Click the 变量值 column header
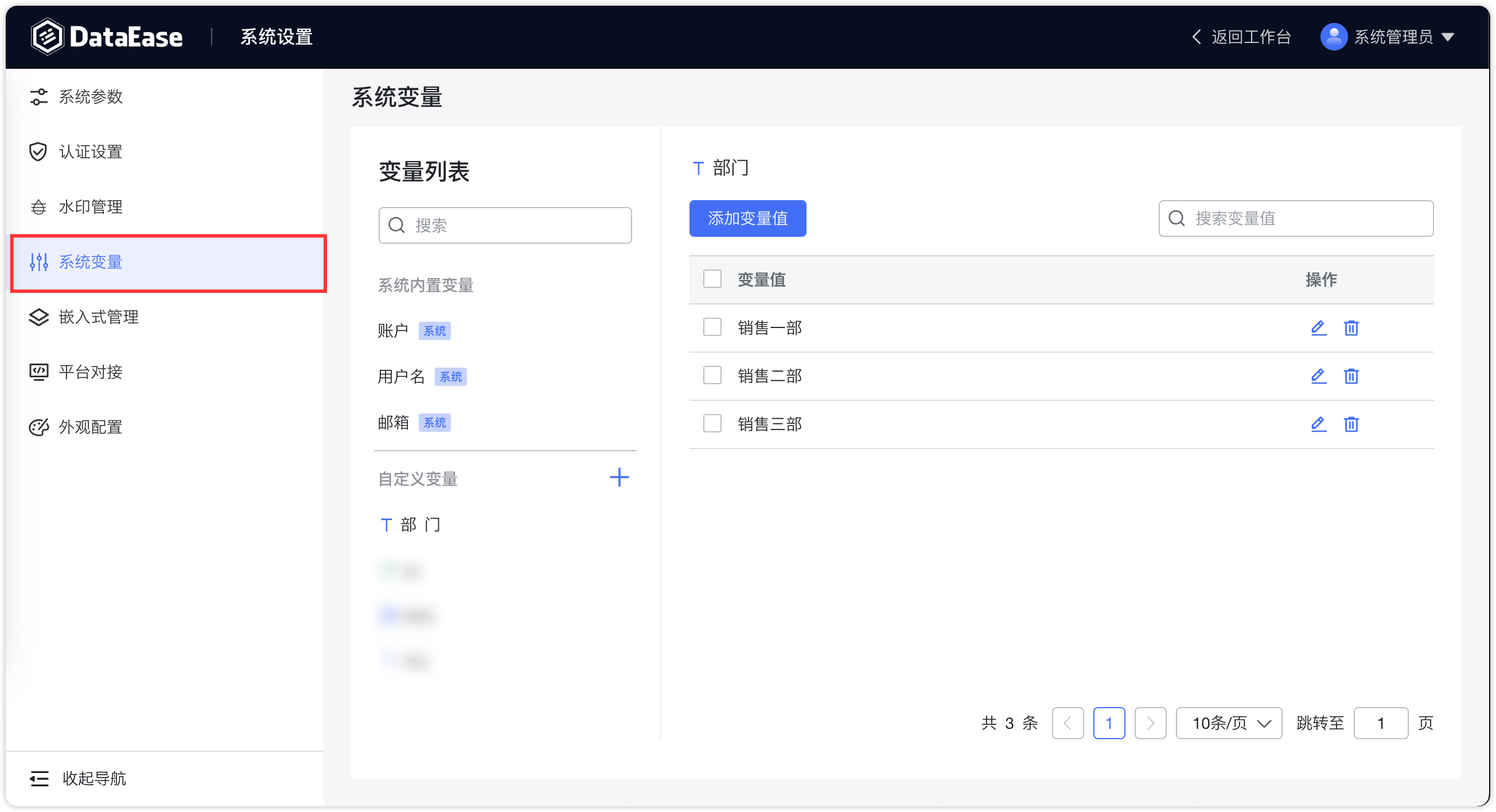Image resolution: width=1496 pixels, height=812 pixels. tap(761, 280)
